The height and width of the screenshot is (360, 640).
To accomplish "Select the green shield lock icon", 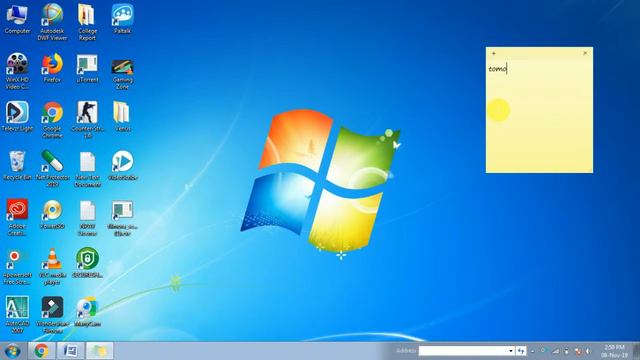I will (x=87, y=263).
